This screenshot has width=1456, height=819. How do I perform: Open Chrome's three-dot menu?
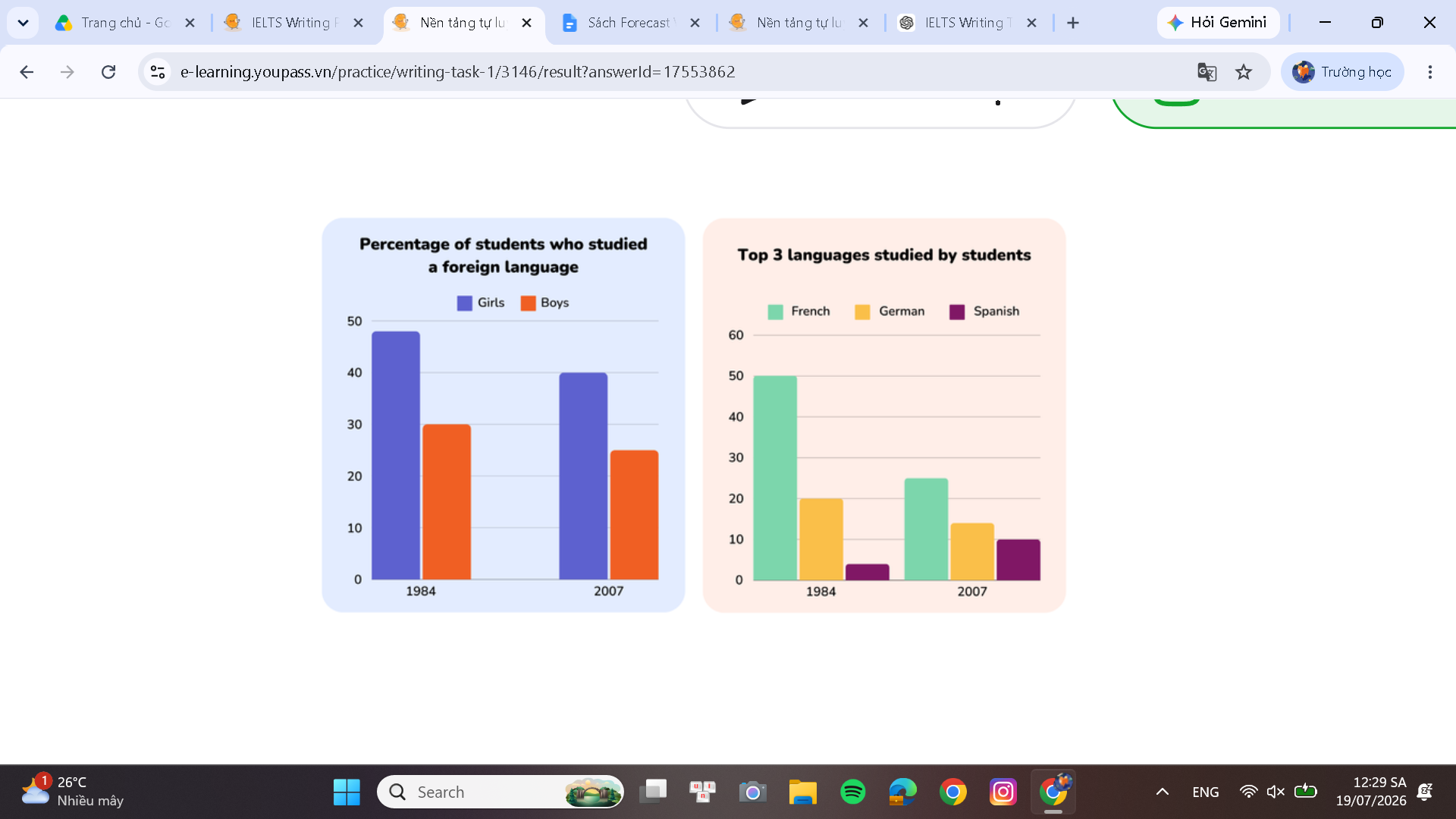click(1430, 72)
